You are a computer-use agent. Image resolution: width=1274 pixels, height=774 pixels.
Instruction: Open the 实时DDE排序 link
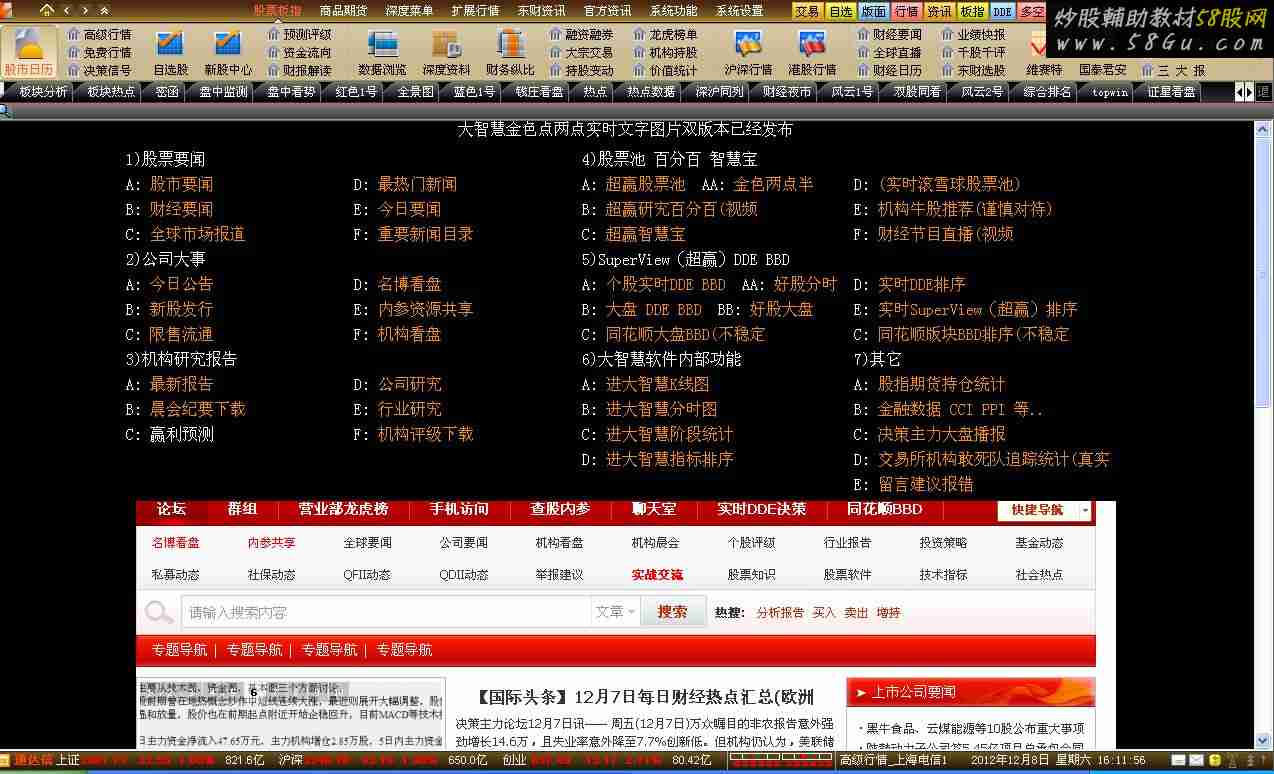[x=922, y=284]
